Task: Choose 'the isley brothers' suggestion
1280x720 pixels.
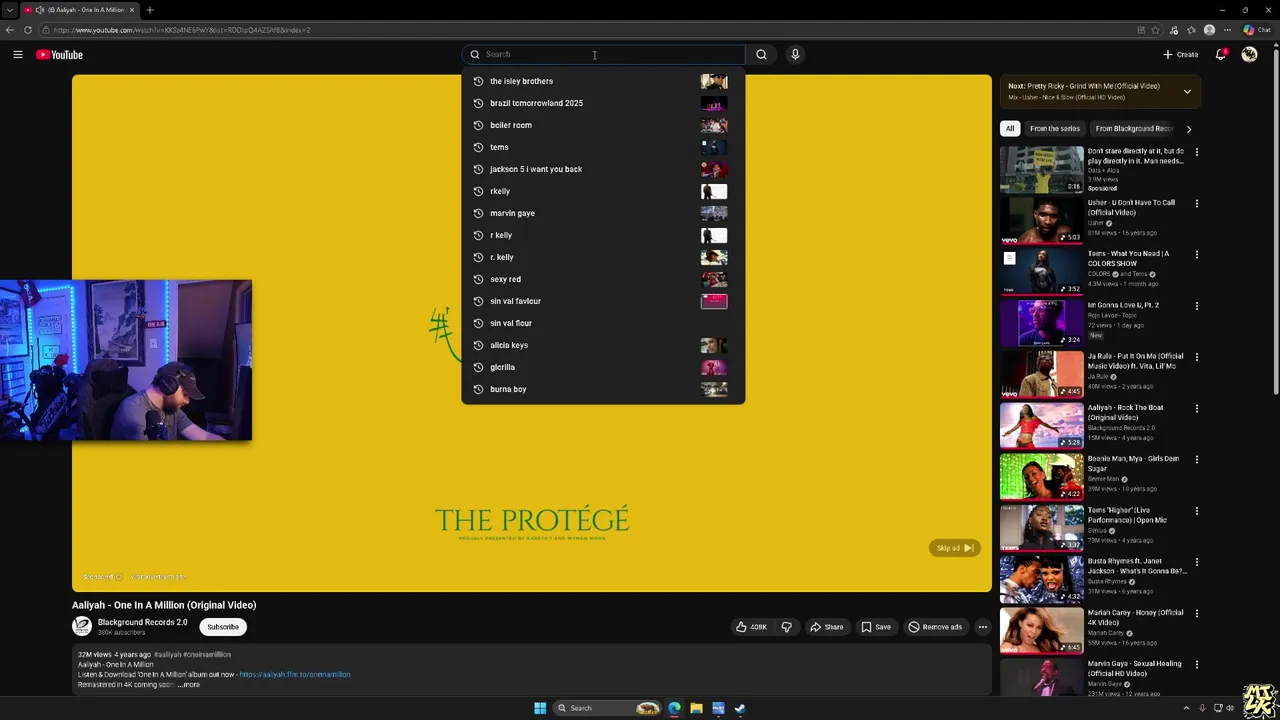Action: [x=603, y=81]
